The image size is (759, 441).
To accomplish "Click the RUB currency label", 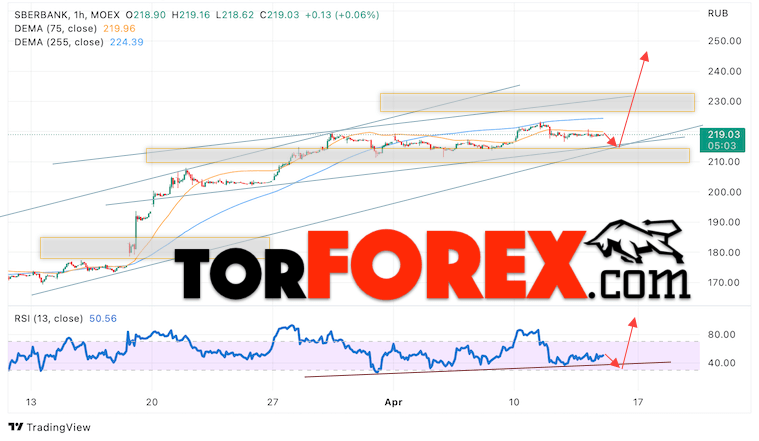I will click(718, 14).
